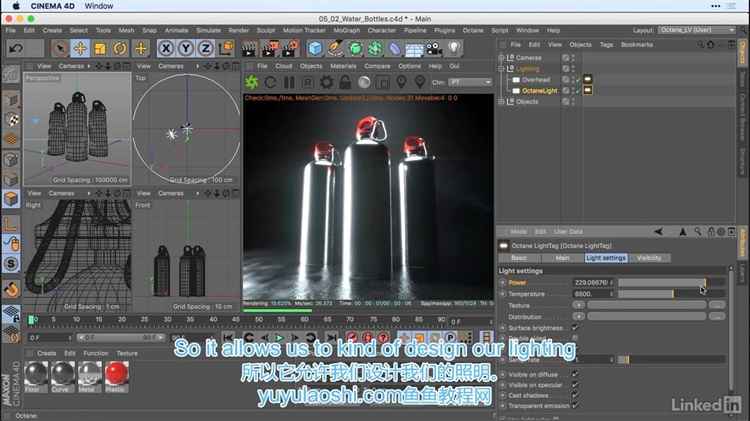Toggle Transparent emission checkbox
The width and height of the screenshot is (750, 421).
tap(575, 406)
